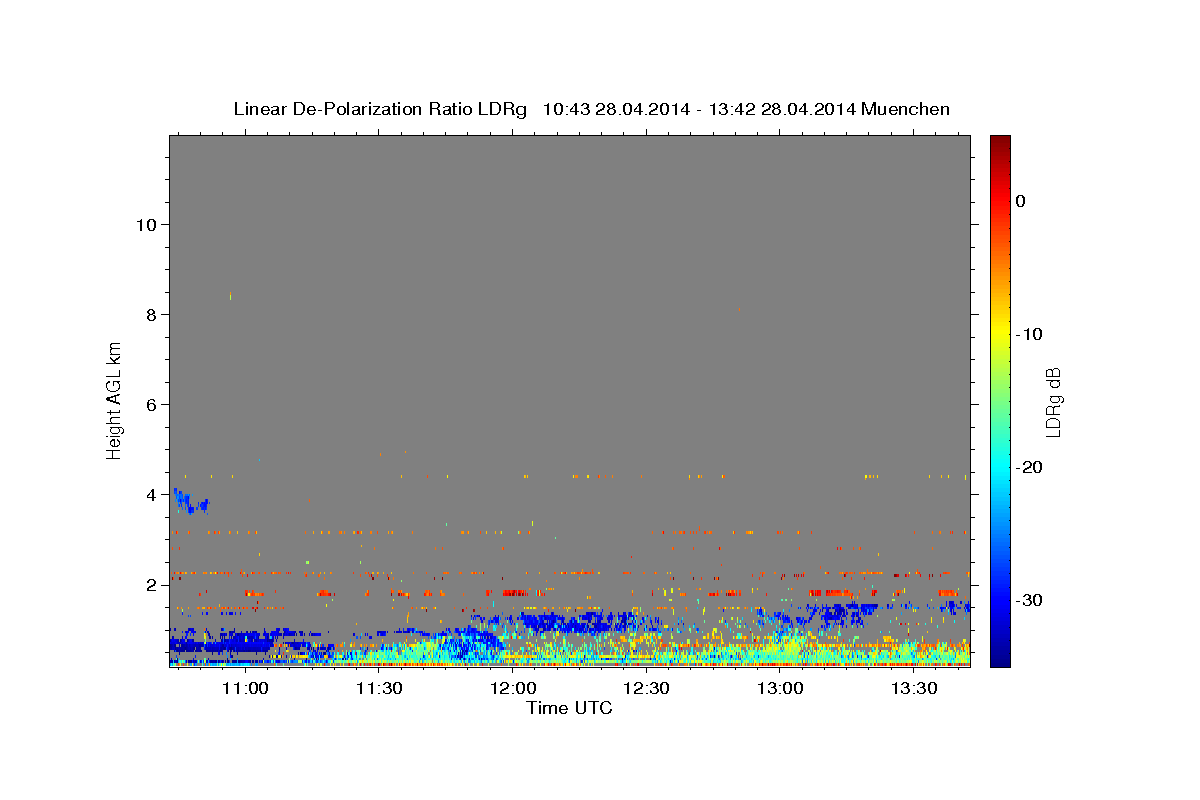This screenshot has width=1200, height=800.
Task: Click the height tick label 4
Action: (150, 494)
